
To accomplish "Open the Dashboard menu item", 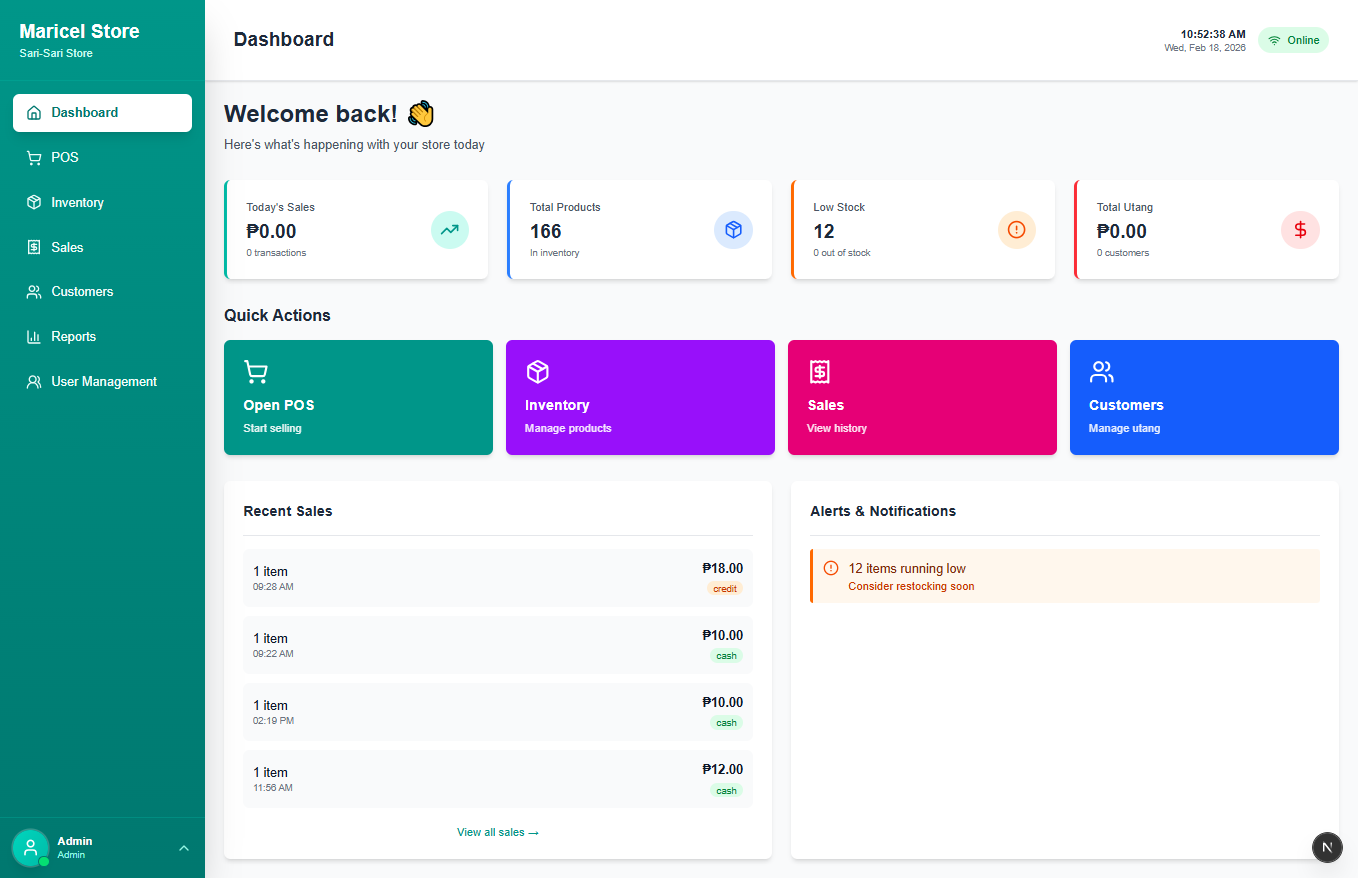I will pyautogui.click(x=102, y=113).
